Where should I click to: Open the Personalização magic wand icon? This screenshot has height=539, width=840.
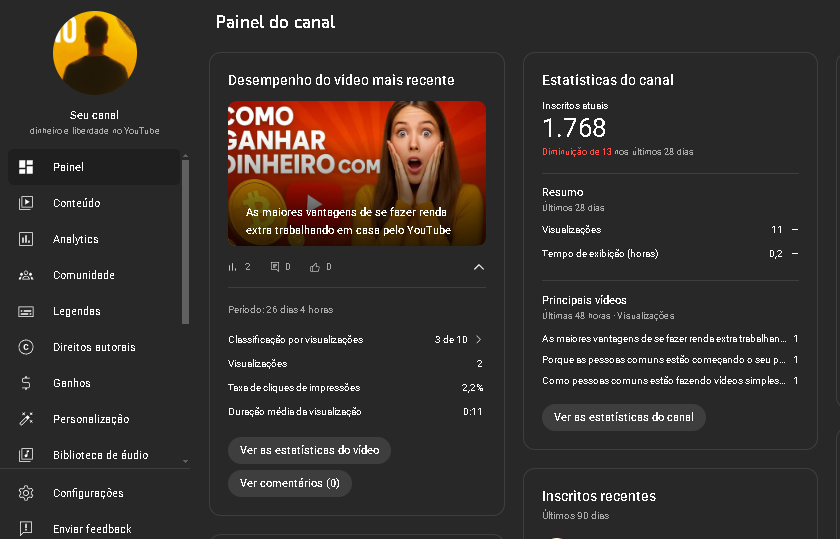click(26, 419)
